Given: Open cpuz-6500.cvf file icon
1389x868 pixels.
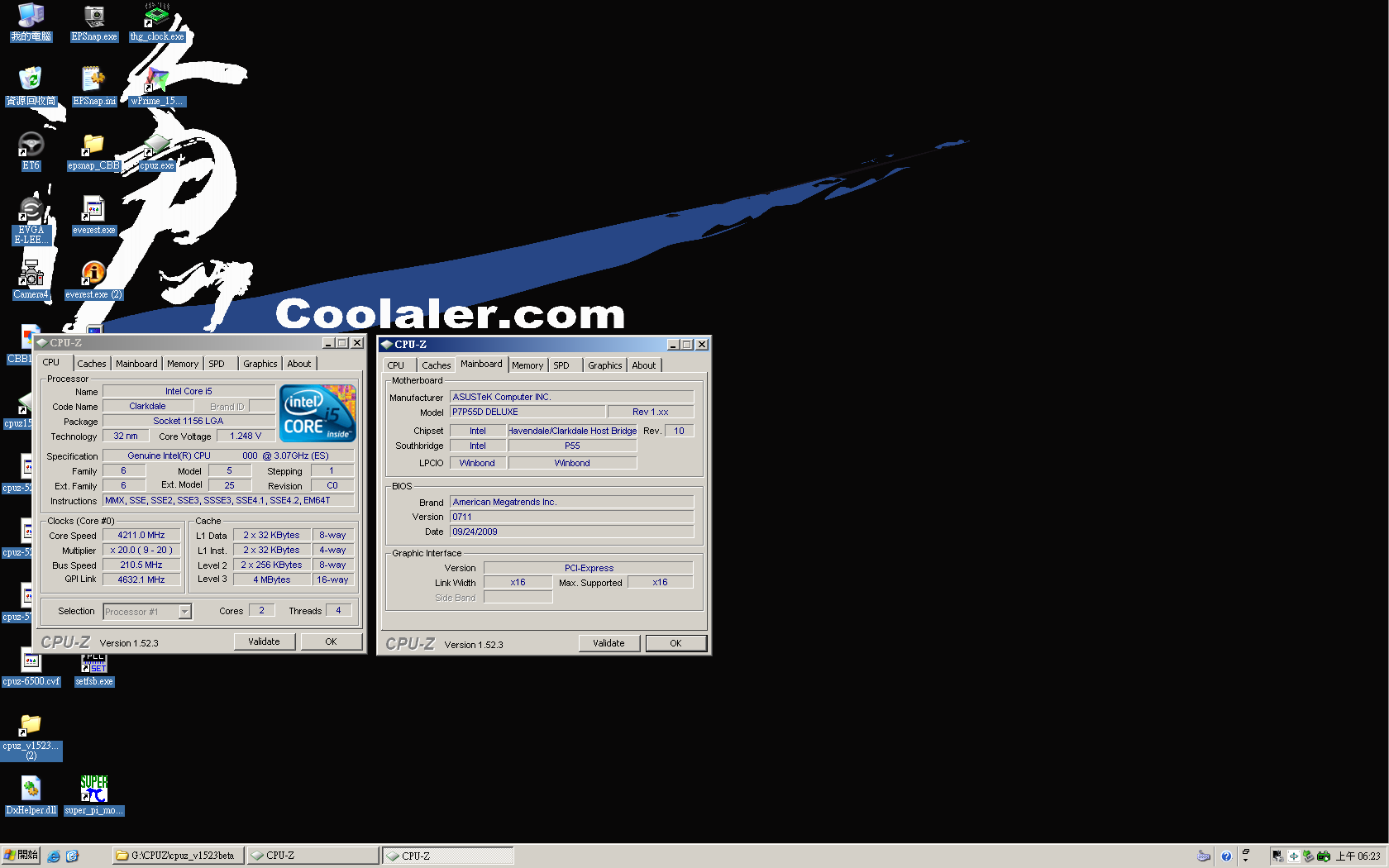Looking at the screenshot, I should 31,669.
